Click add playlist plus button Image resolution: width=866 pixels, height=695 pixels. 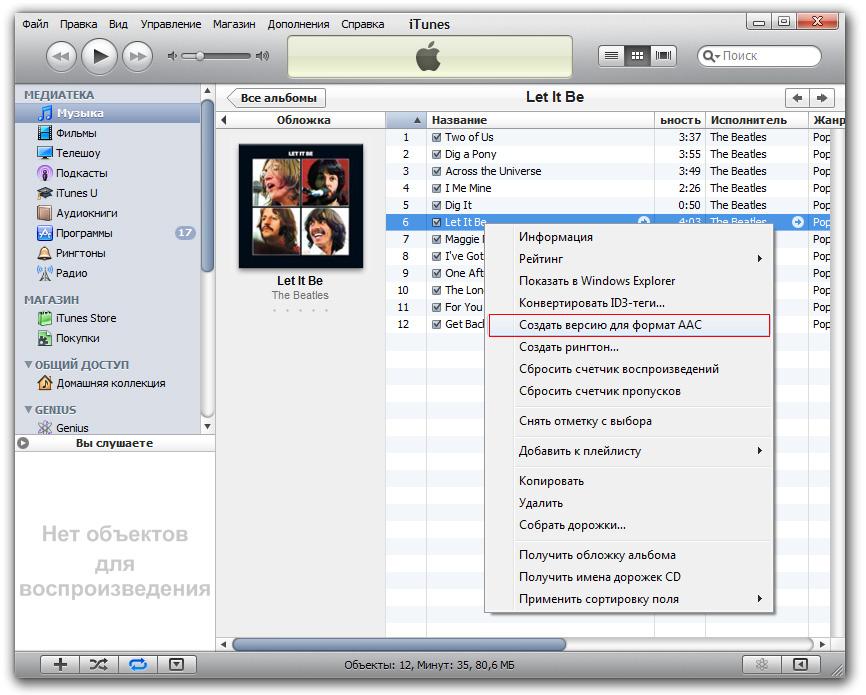(x=60, y=664)
